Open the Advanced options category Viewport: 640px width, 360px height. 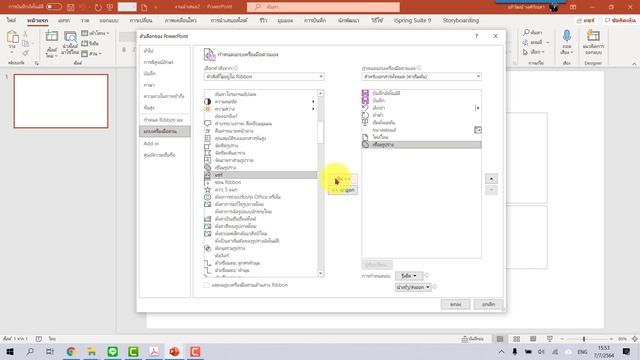(x=164, y=108)
